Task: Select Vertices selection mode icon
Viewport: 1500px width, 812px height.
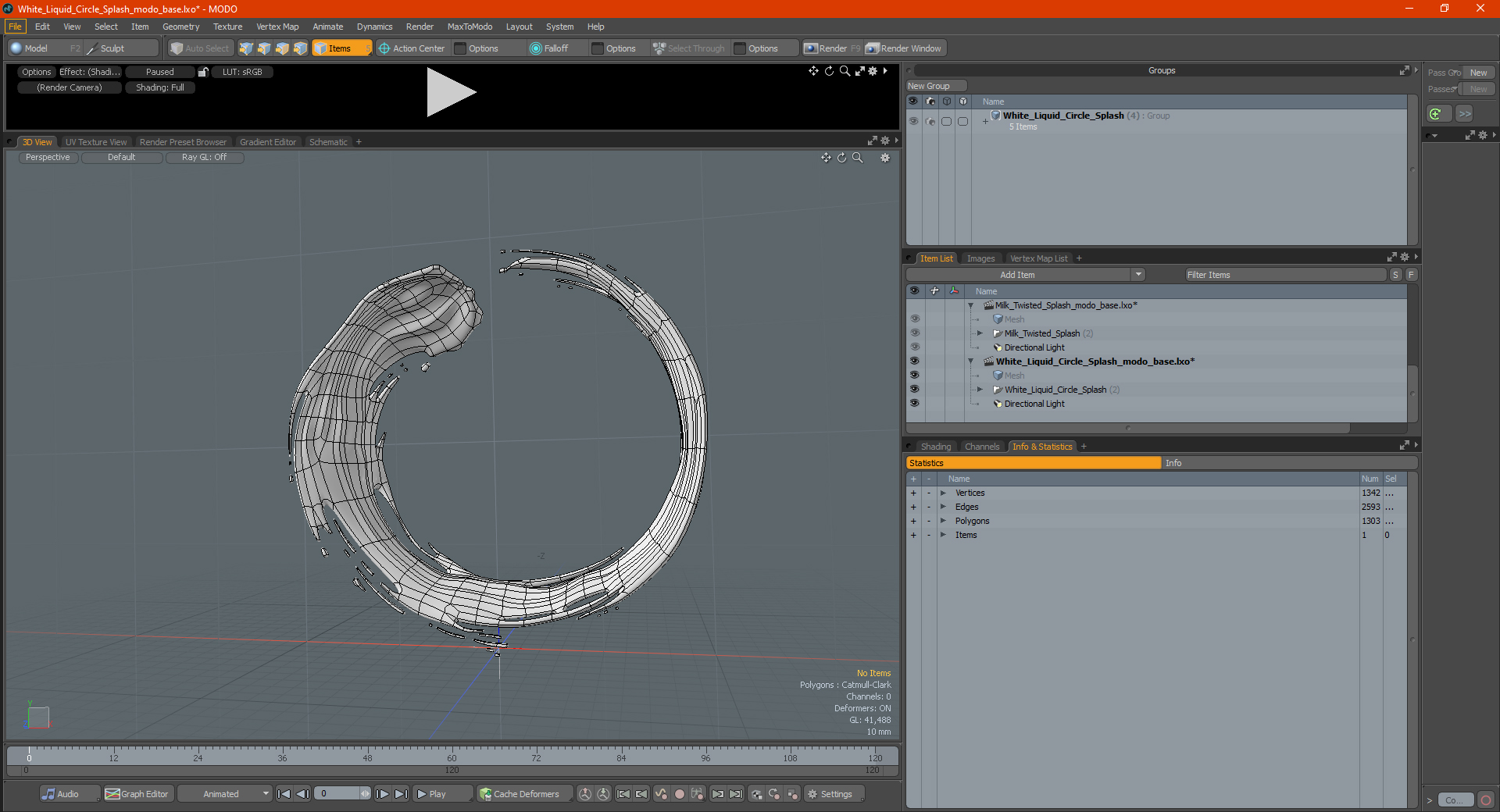Action: (x=246, y=48)
